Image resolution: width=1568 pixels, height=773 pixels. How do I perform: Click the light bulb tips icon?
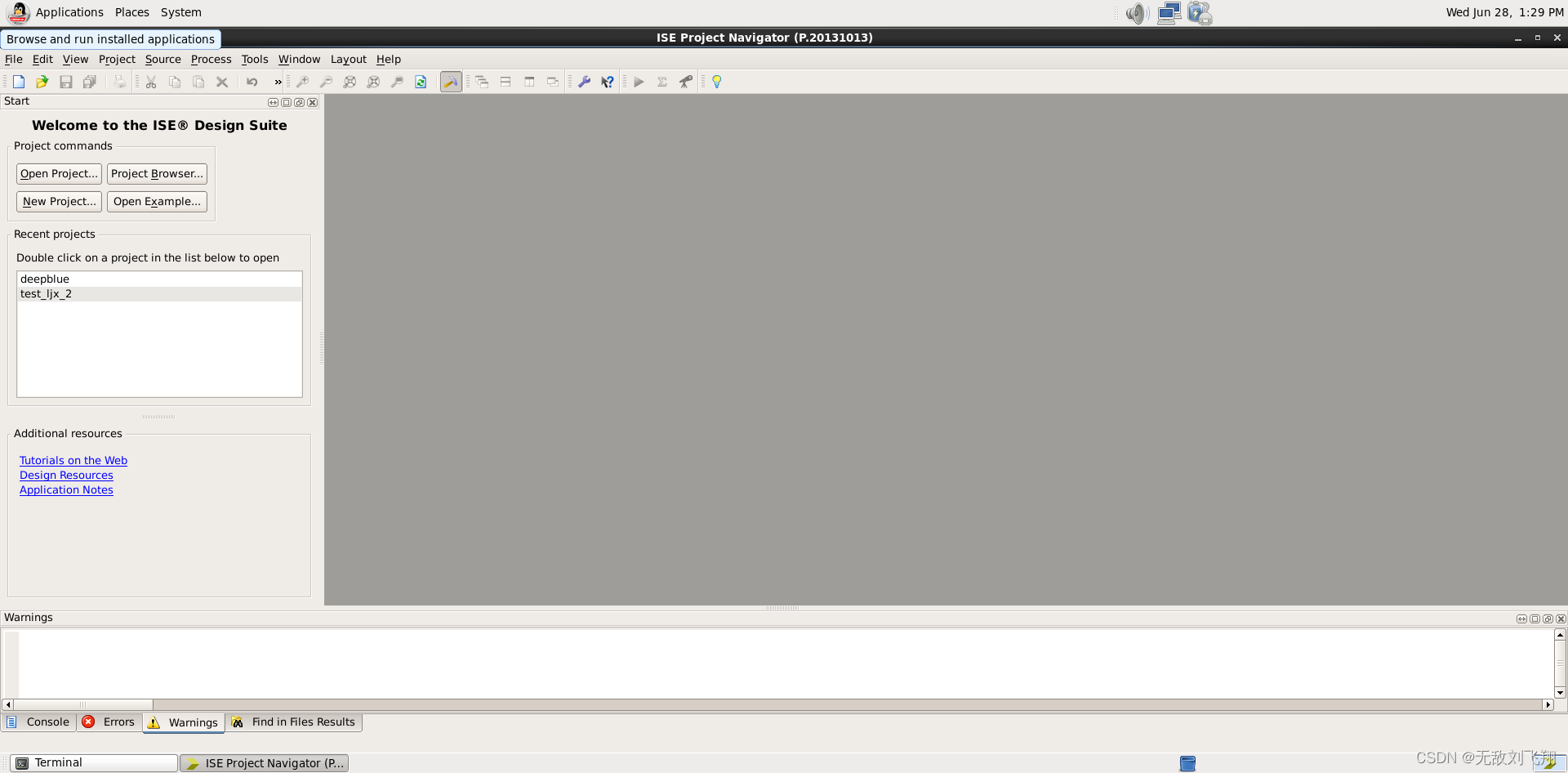[x=717, y=82]
